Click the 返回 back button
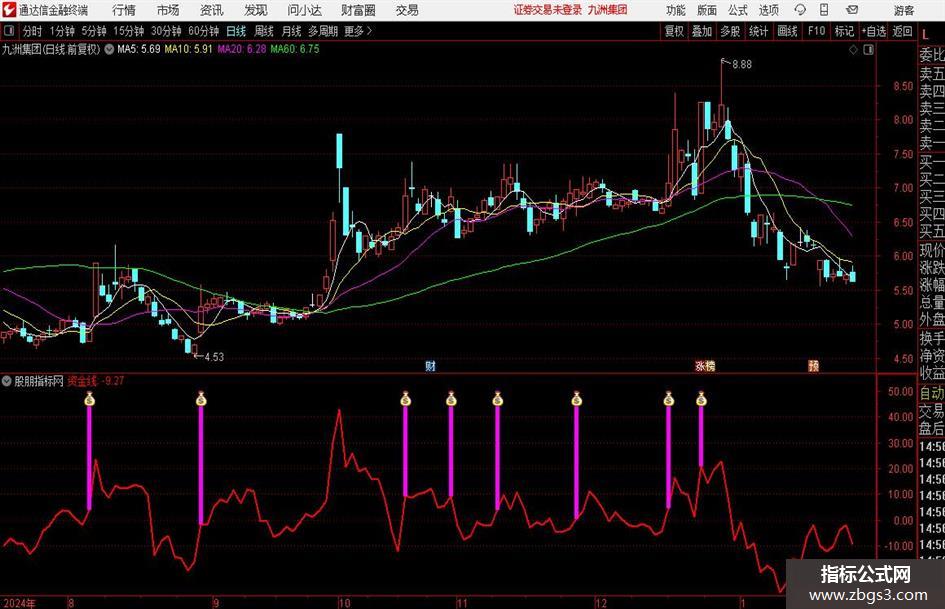945x609 pixels. click(x=902, y=31)
